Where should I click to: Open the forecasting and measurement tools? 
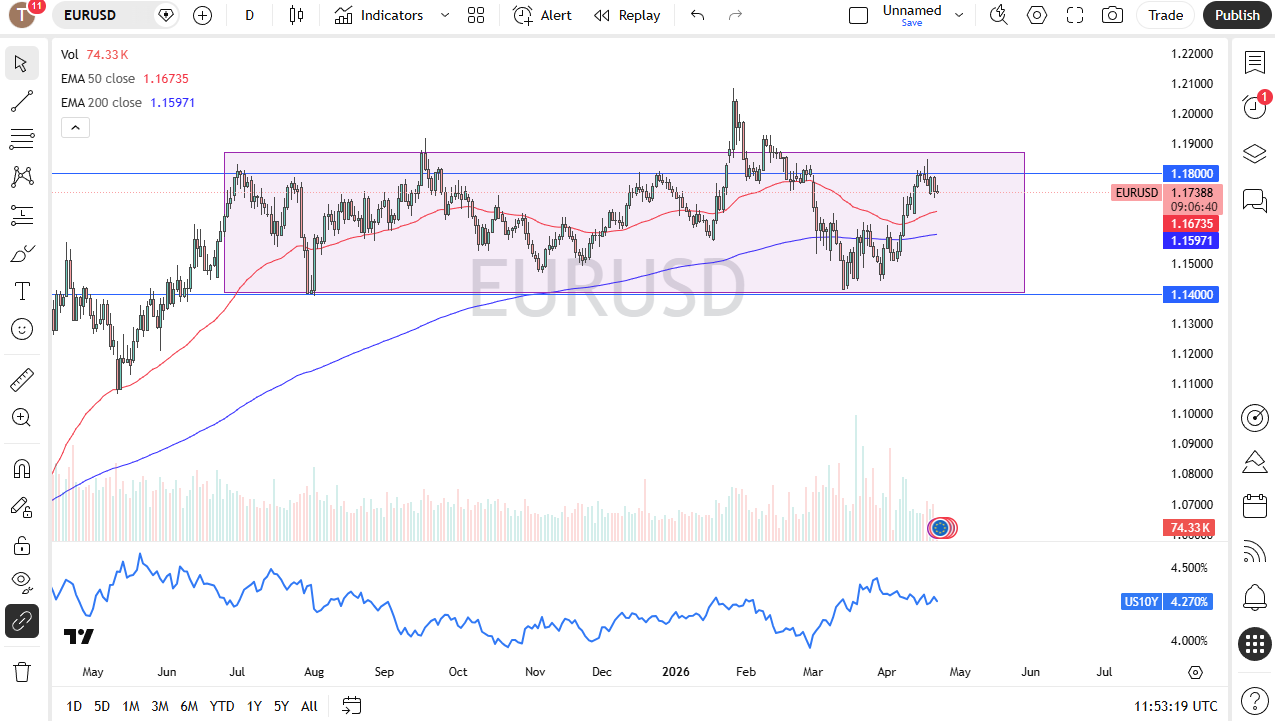[22, 215]
